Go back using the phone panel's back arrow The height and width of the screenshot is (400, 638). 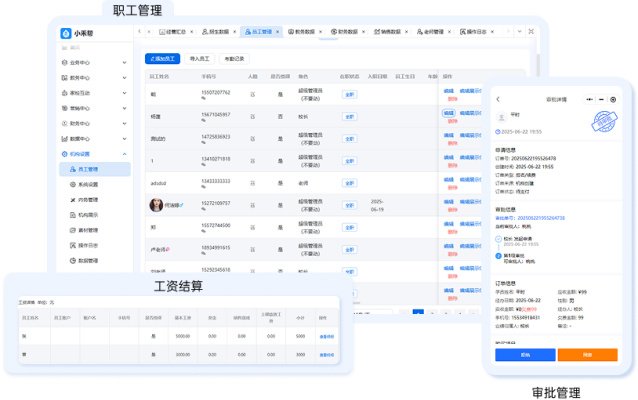pos(498,99)
